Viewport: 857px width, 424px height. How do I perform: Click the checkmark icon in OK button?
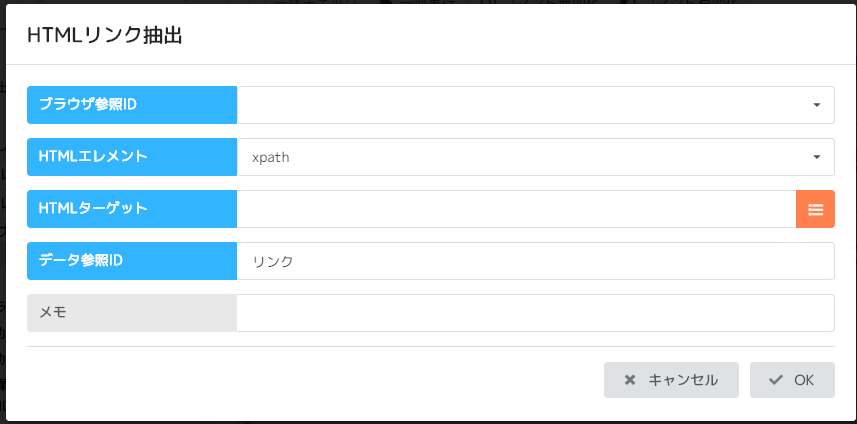point(775,380)
